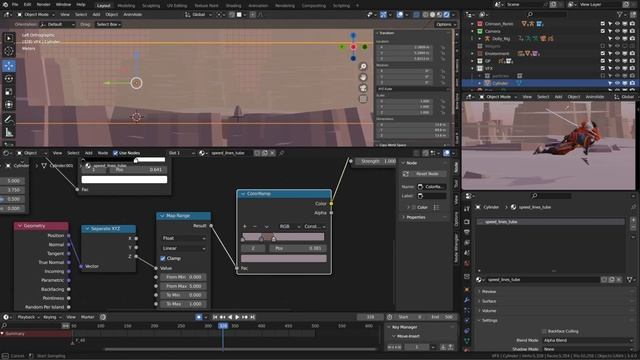Open the Tool properties tab icon
The height and width of the screenshot is (360, 640).
(467, 209)
